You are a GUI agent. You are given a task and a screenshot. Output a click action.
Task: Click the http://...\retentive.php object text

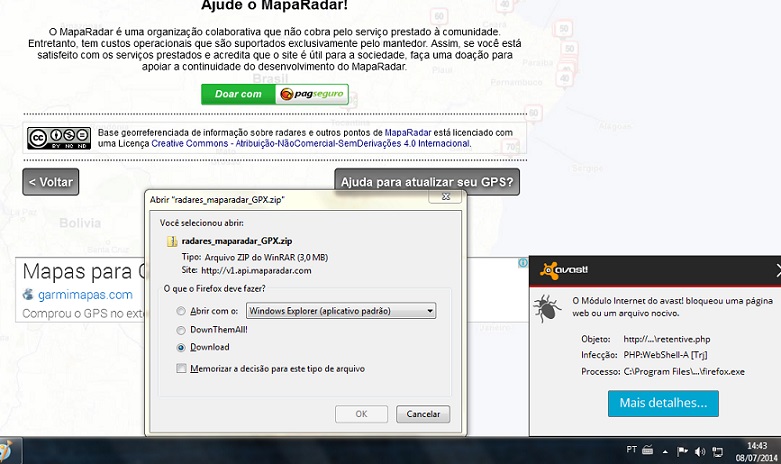tap(666, 339)
